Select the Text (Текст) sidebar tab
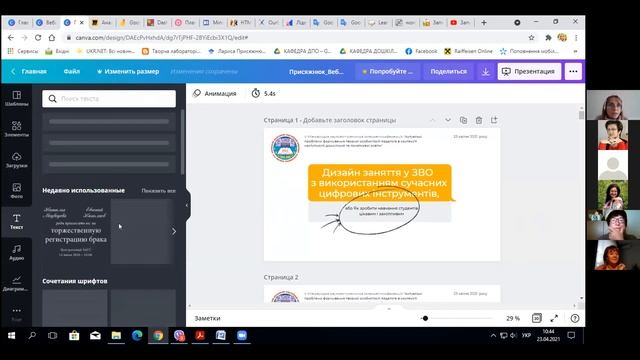The height and width of the screenshot is (360, 640). [16, 221]
